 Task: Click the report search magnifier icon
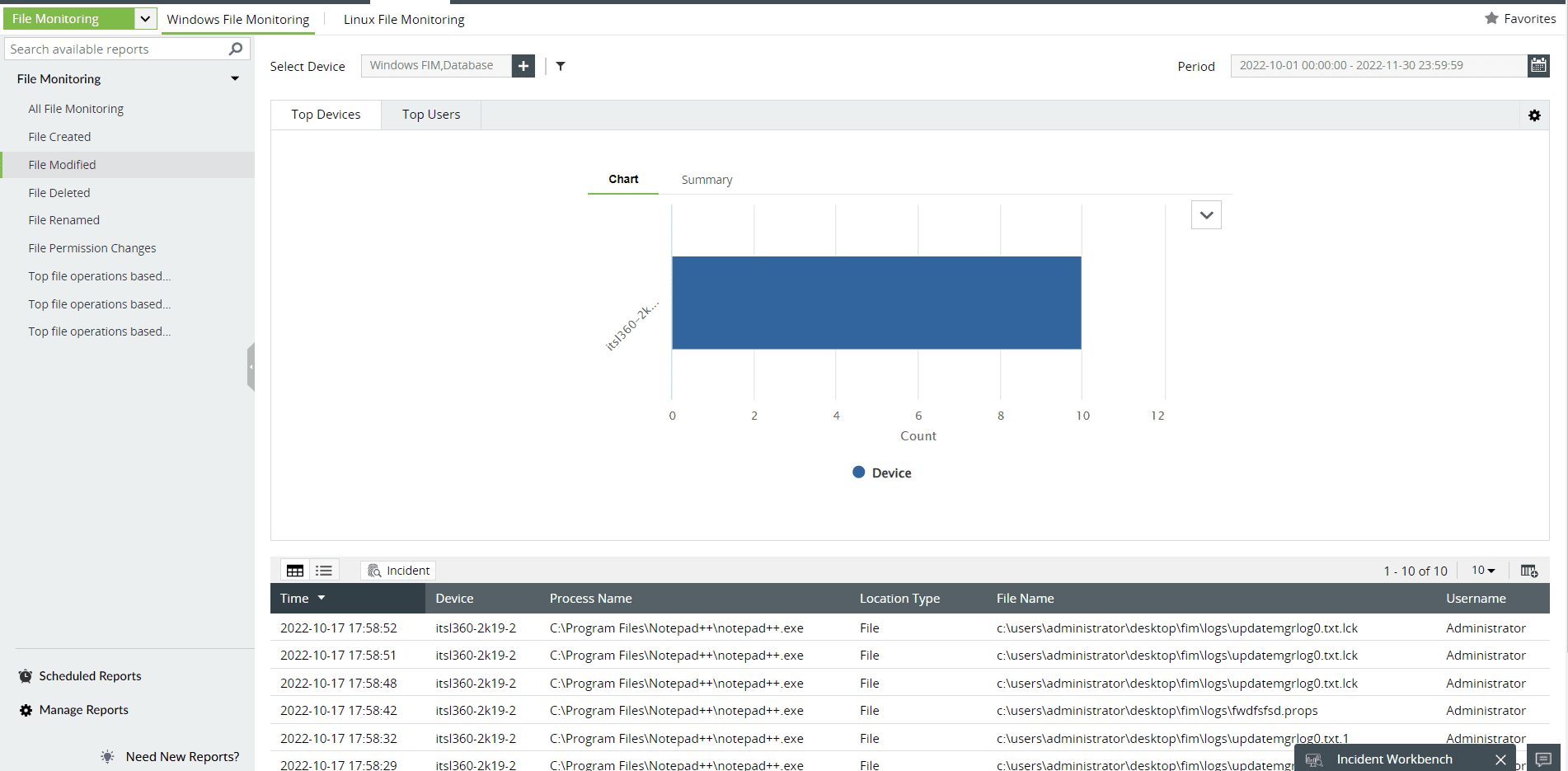237,49
